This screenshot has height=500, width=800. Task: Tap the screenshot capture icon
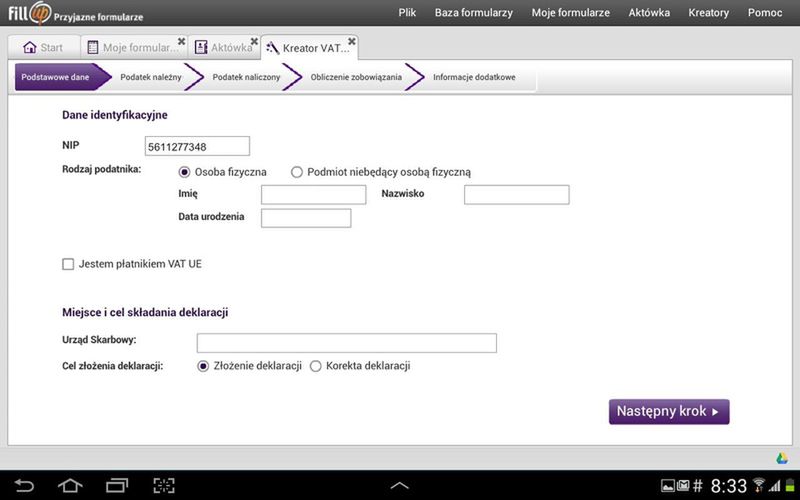(164, 485)
